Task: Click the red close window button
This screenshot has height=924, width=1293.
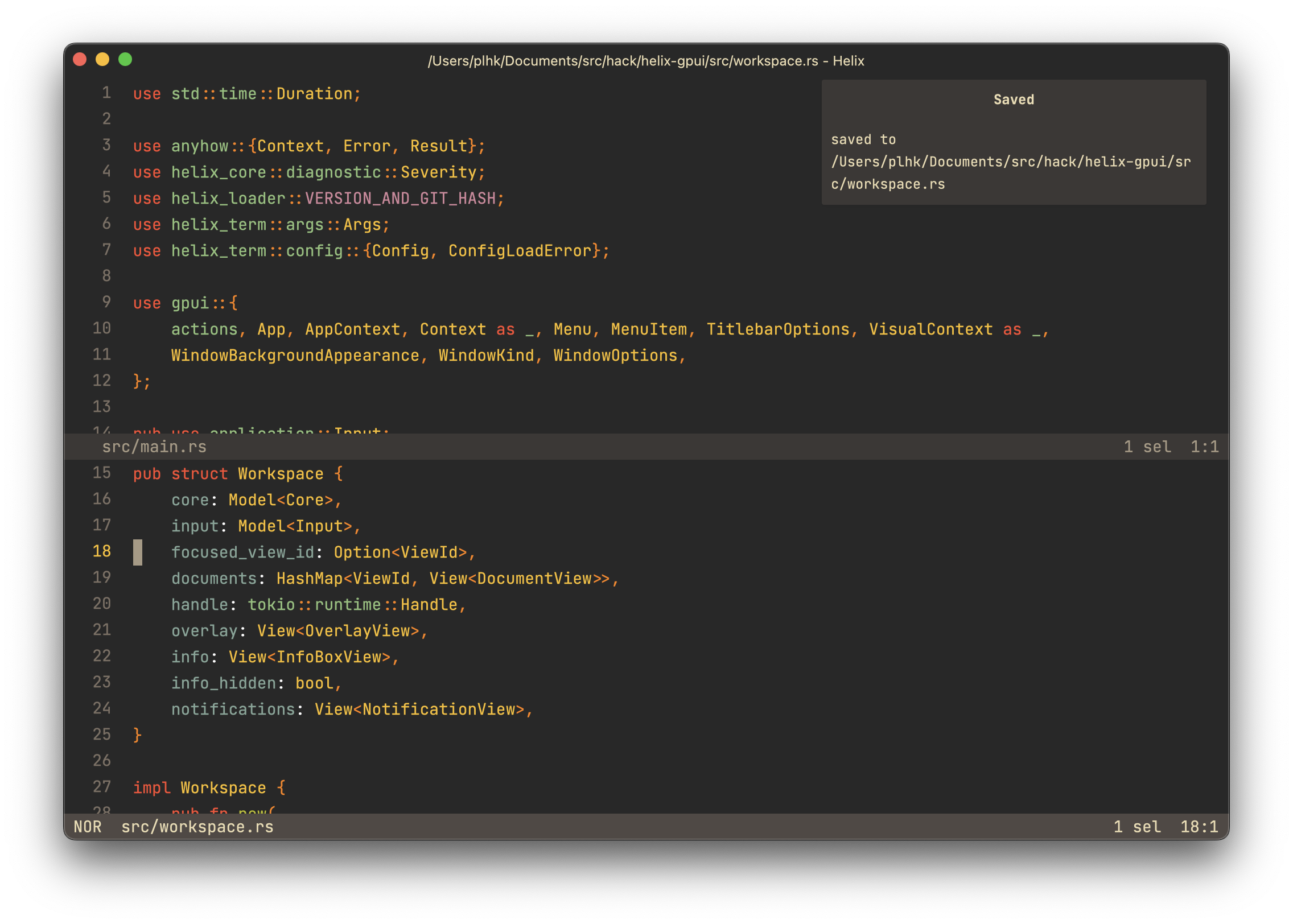Action: 80,60
